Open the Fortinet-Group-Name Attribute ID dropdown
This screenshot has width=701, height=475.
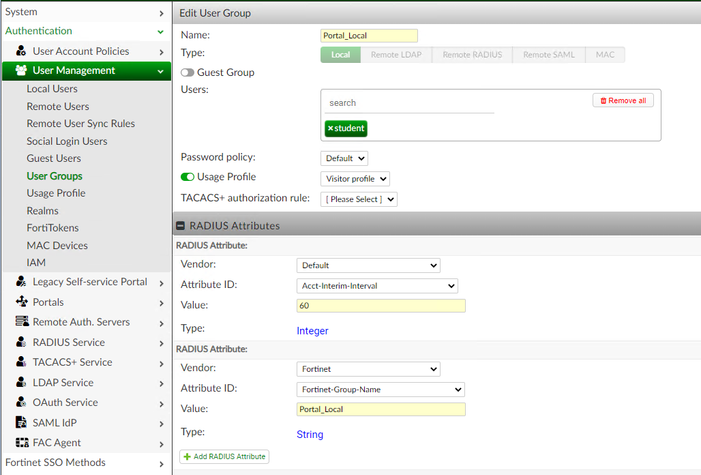pos(380,389)
